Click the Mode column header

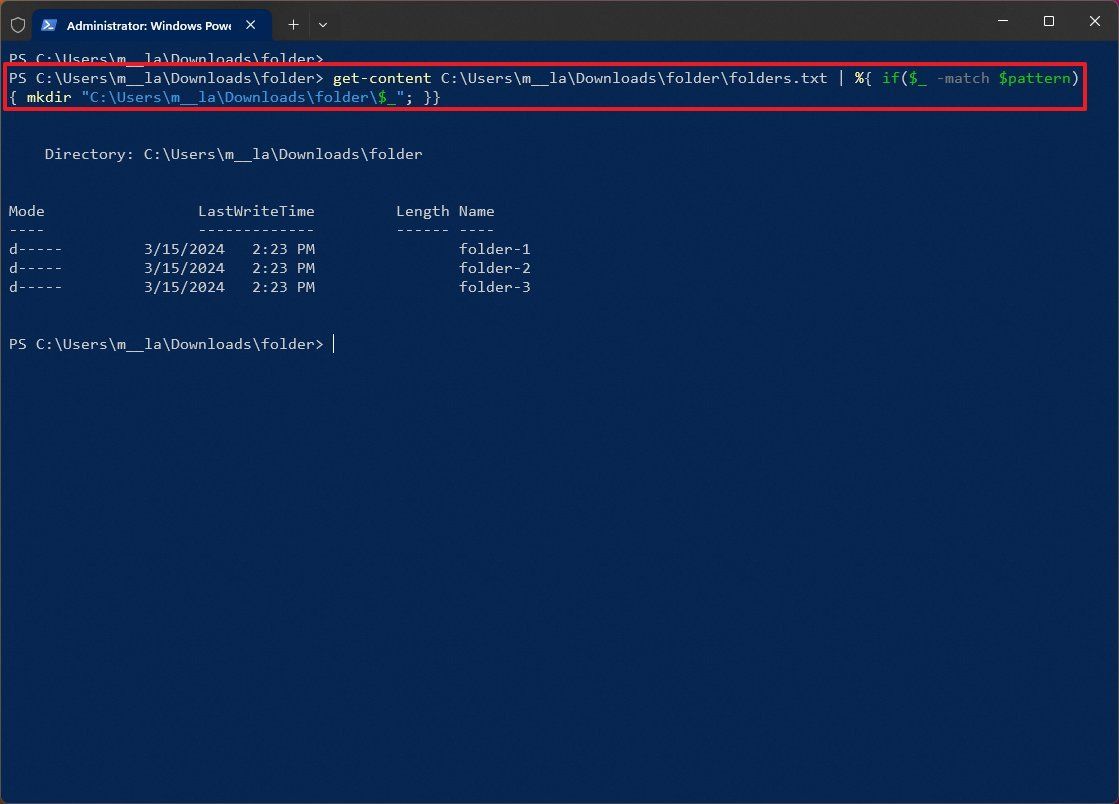[x=27, y=211]
